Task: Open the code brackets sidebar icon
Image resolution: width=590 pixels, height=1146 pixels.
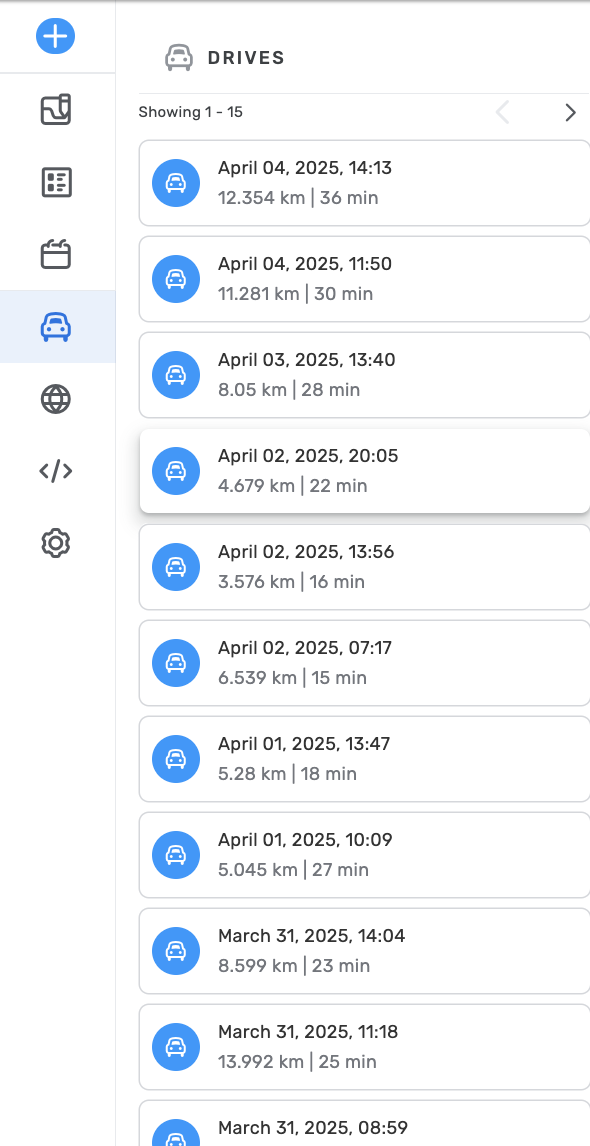Action: click(56, 471)
